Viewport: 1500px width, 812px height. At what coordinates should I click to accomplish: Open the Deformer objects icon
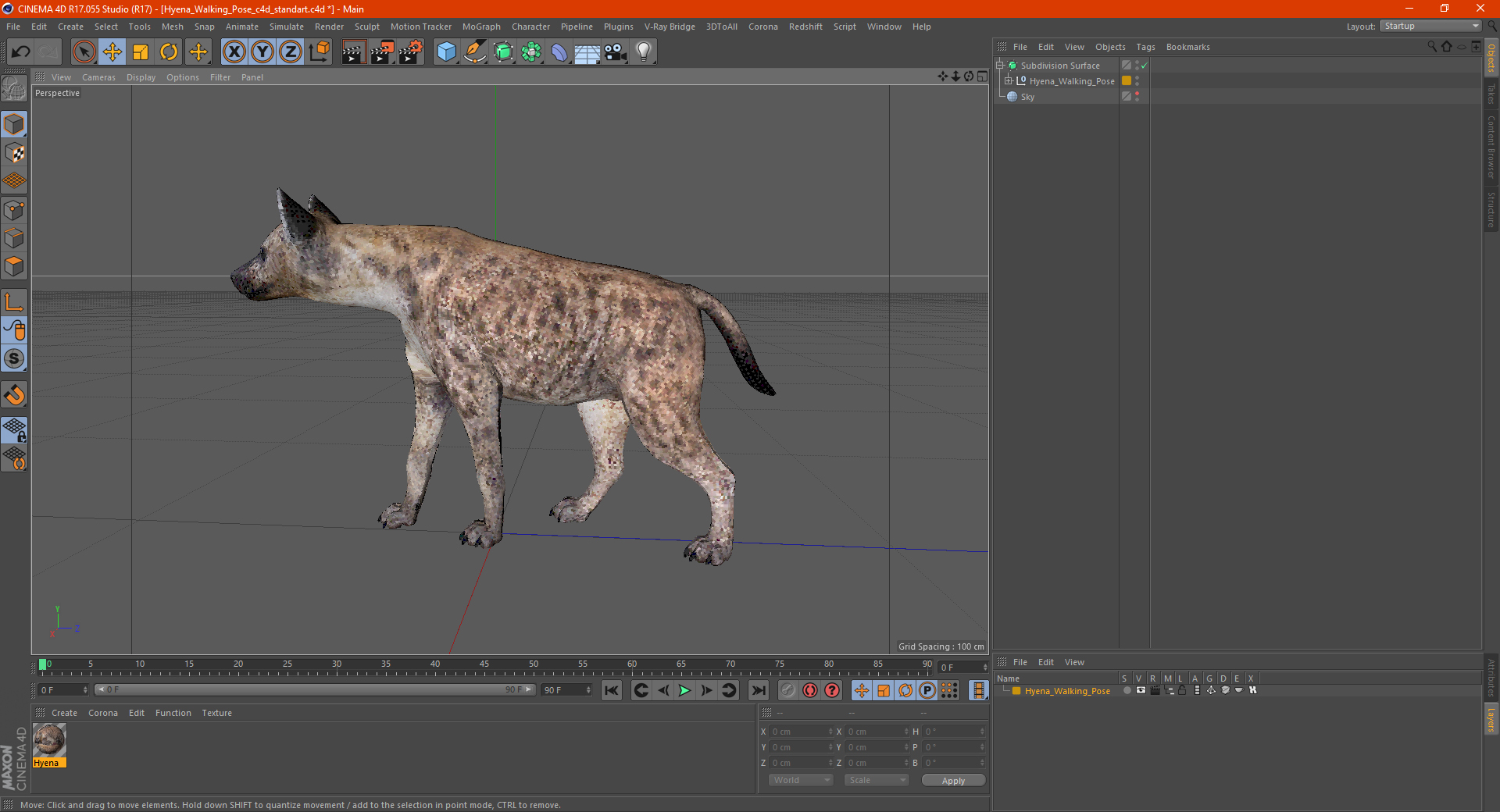[559, 52]
